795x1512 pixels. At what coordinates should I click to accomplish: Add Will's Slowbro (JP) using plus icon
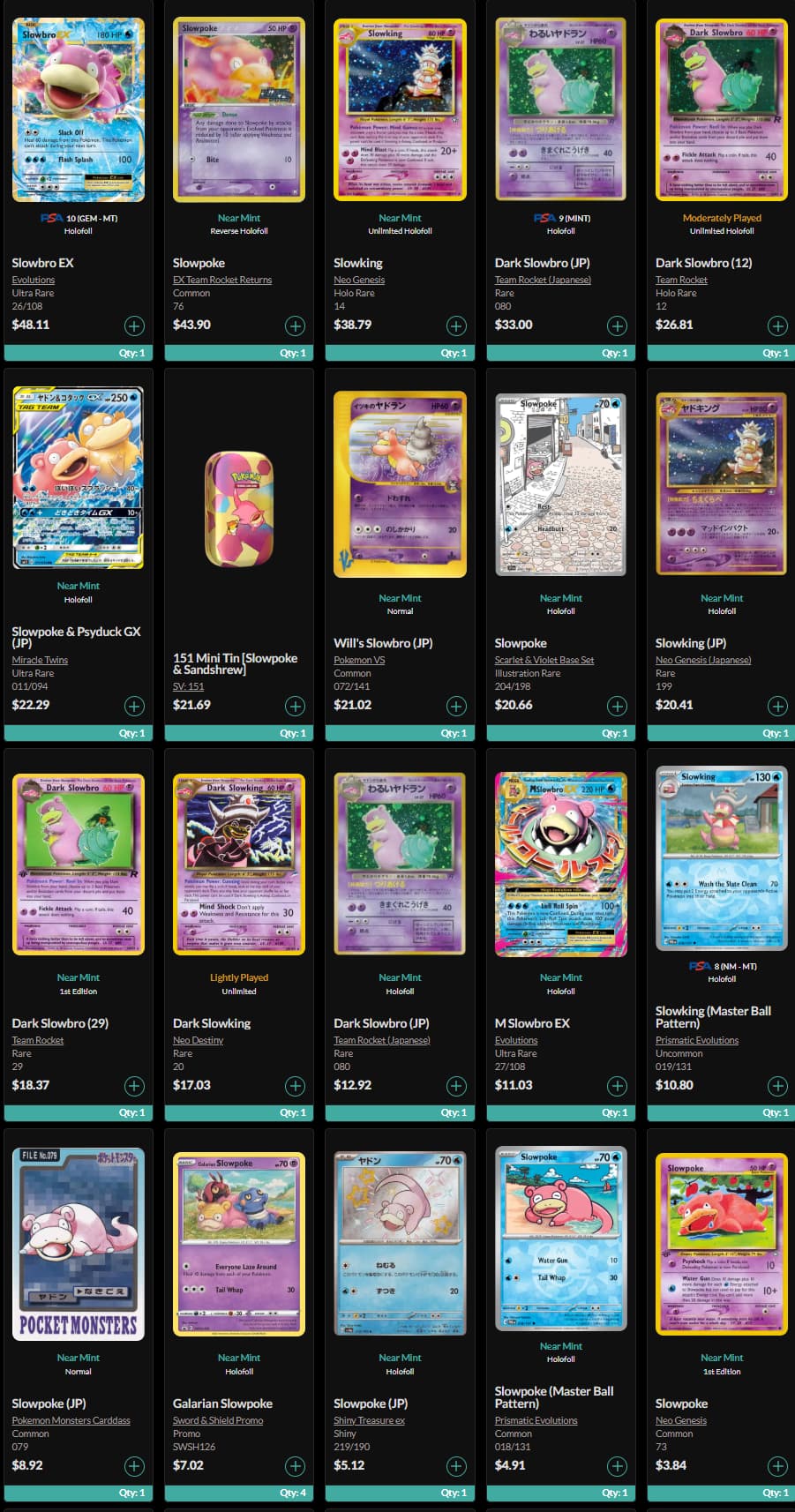click(456, 706)
